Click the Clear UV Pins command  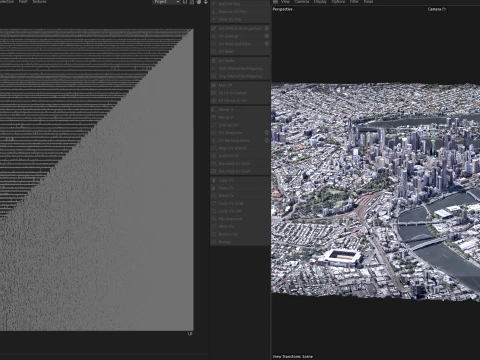click(240, 19)
